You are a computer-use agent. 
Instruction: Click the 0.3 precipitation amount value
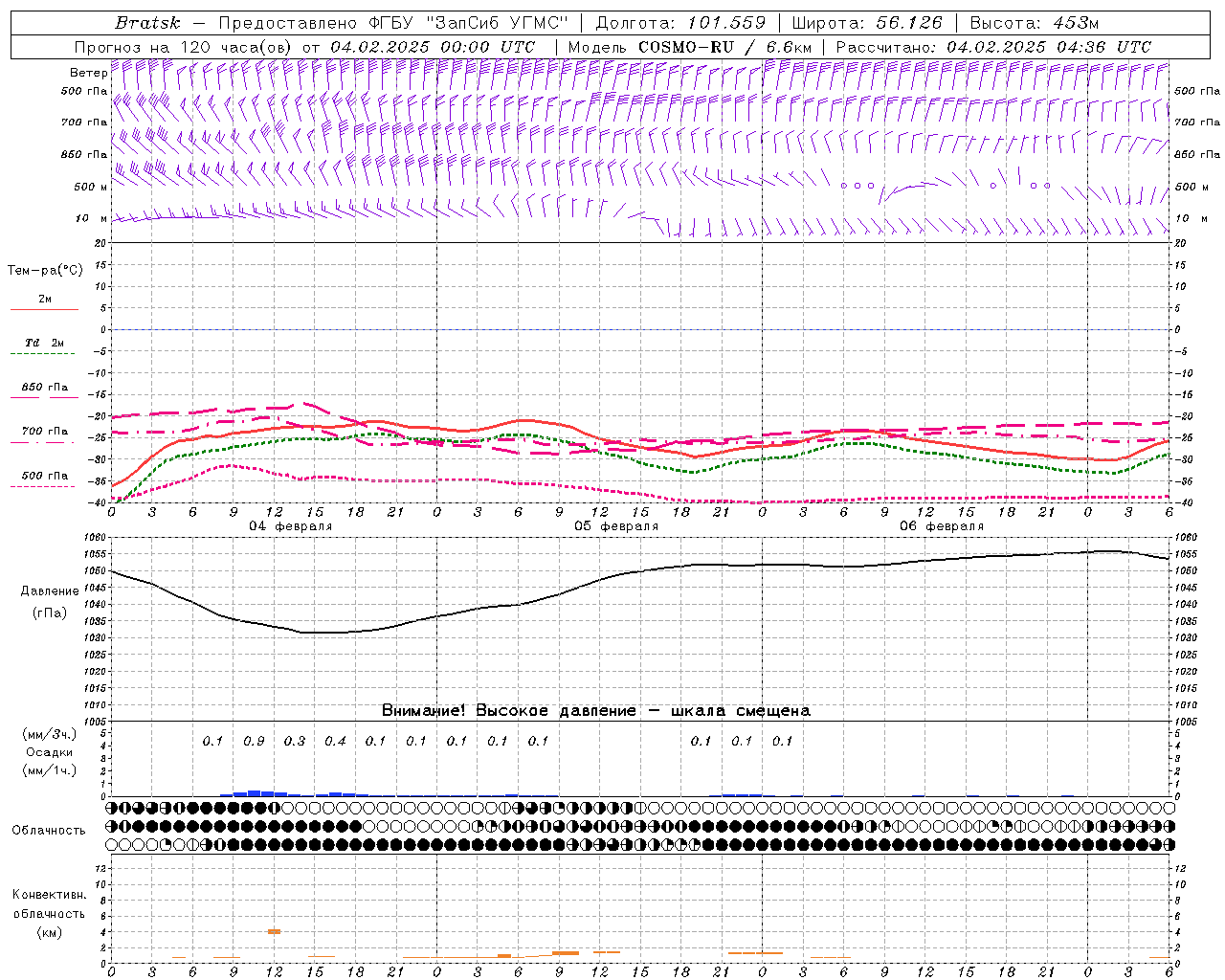click(x=295, y=741)
